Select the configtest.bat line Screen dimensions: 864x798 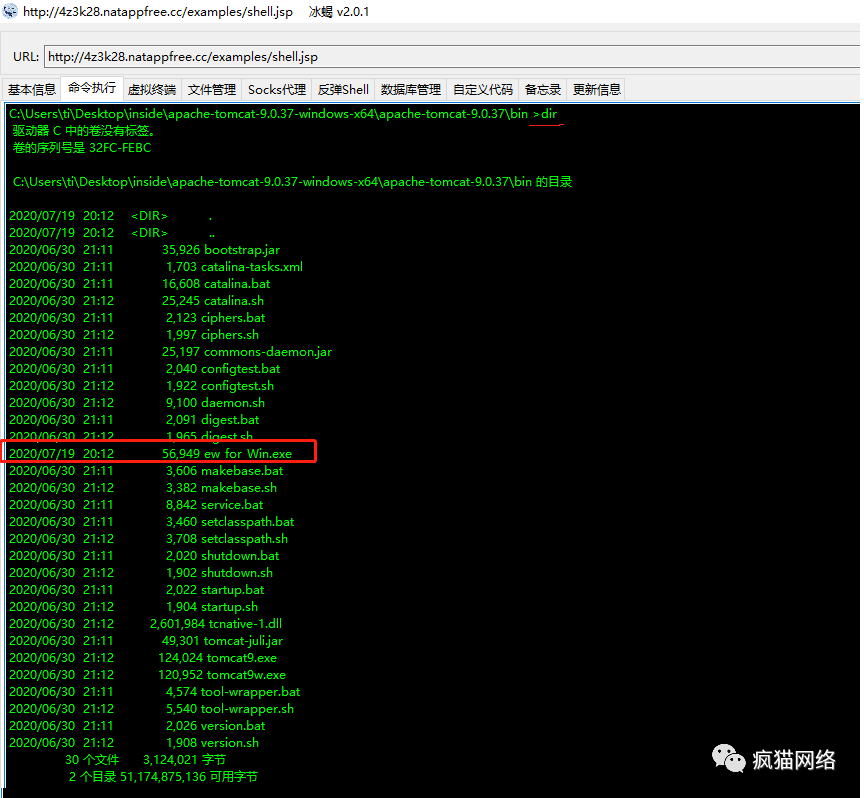point(144,369)
